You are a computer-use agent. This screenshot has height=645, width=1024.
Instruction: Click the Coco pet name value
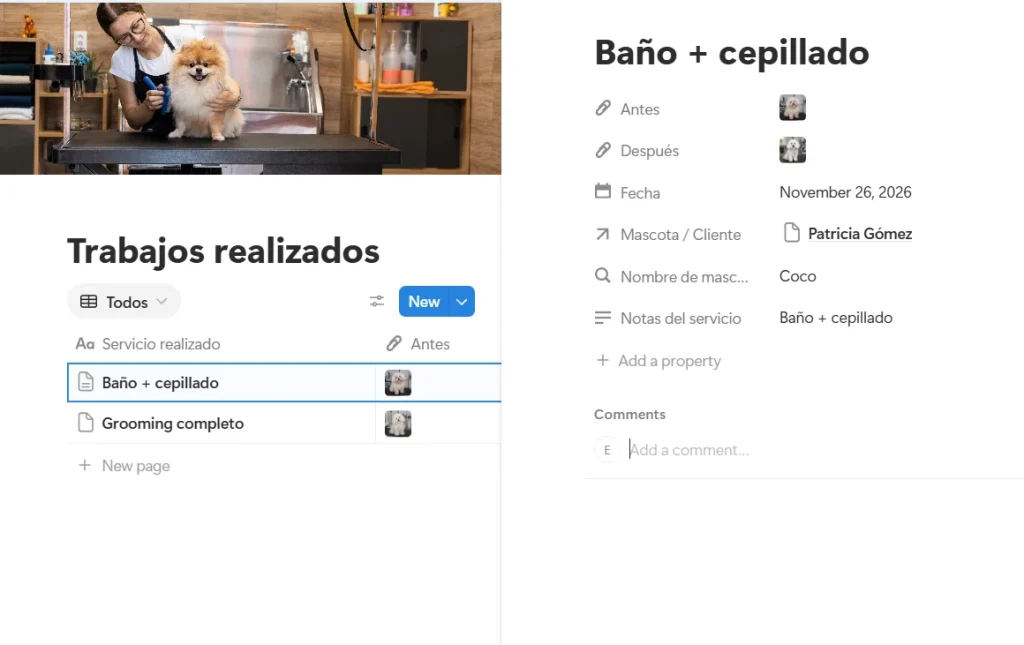(797, 276)
